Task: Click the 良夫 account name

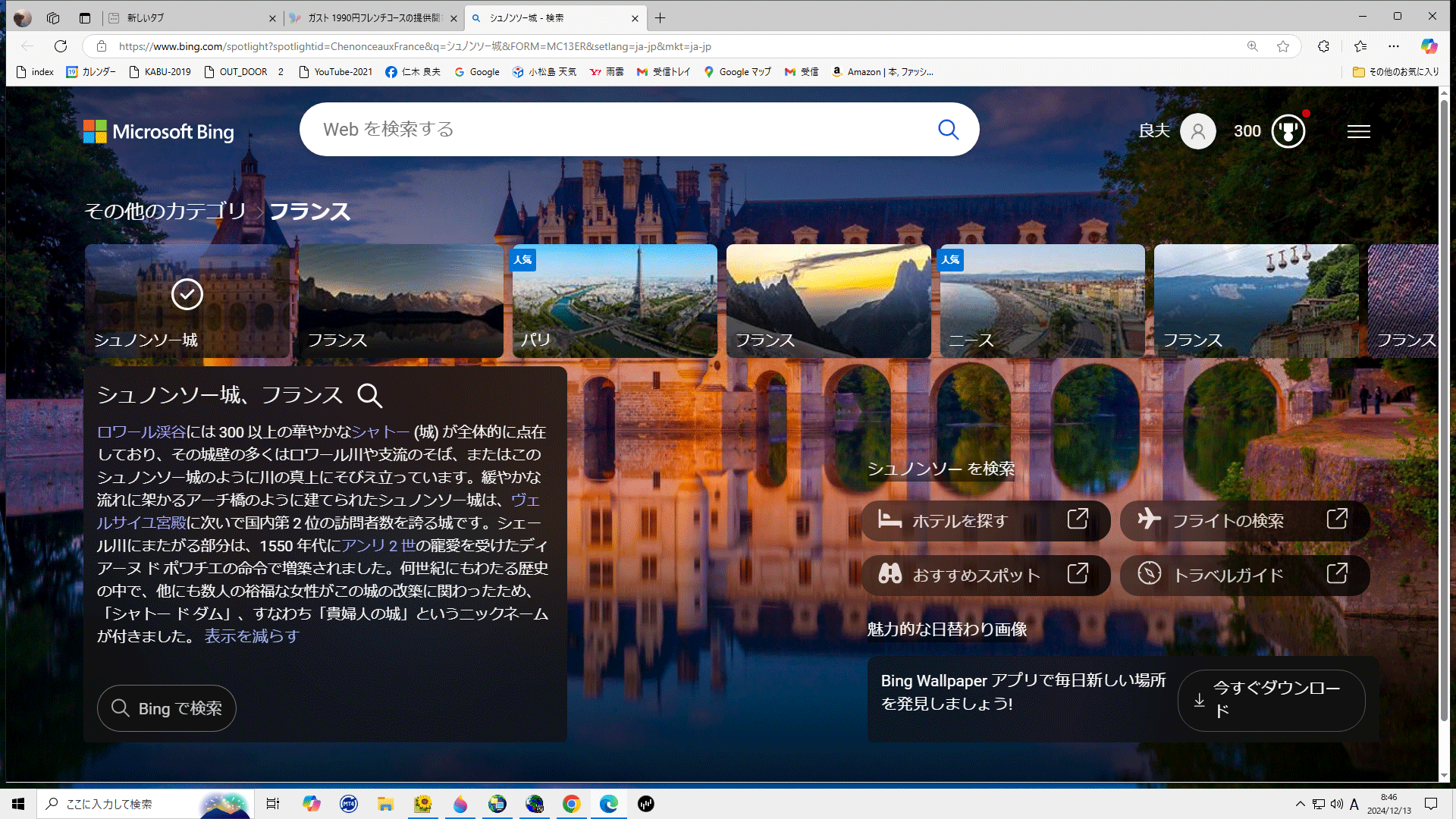Action: click(1154, 131)
